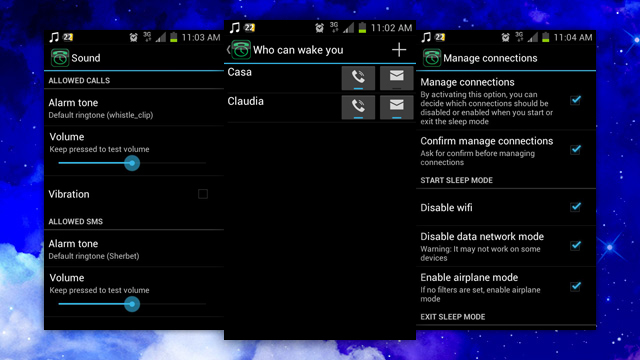Image resolution: width=640 pixels, height=360 pixels.
Task: Select the Claudia contact name
Action: [245, 101]
